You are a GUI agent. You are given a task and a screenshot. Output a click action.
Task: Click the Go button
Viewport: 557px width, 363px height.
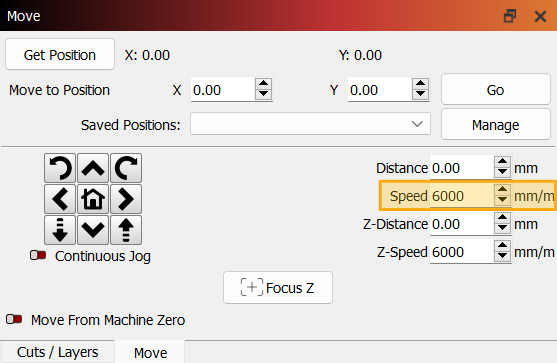coord(496,89)
